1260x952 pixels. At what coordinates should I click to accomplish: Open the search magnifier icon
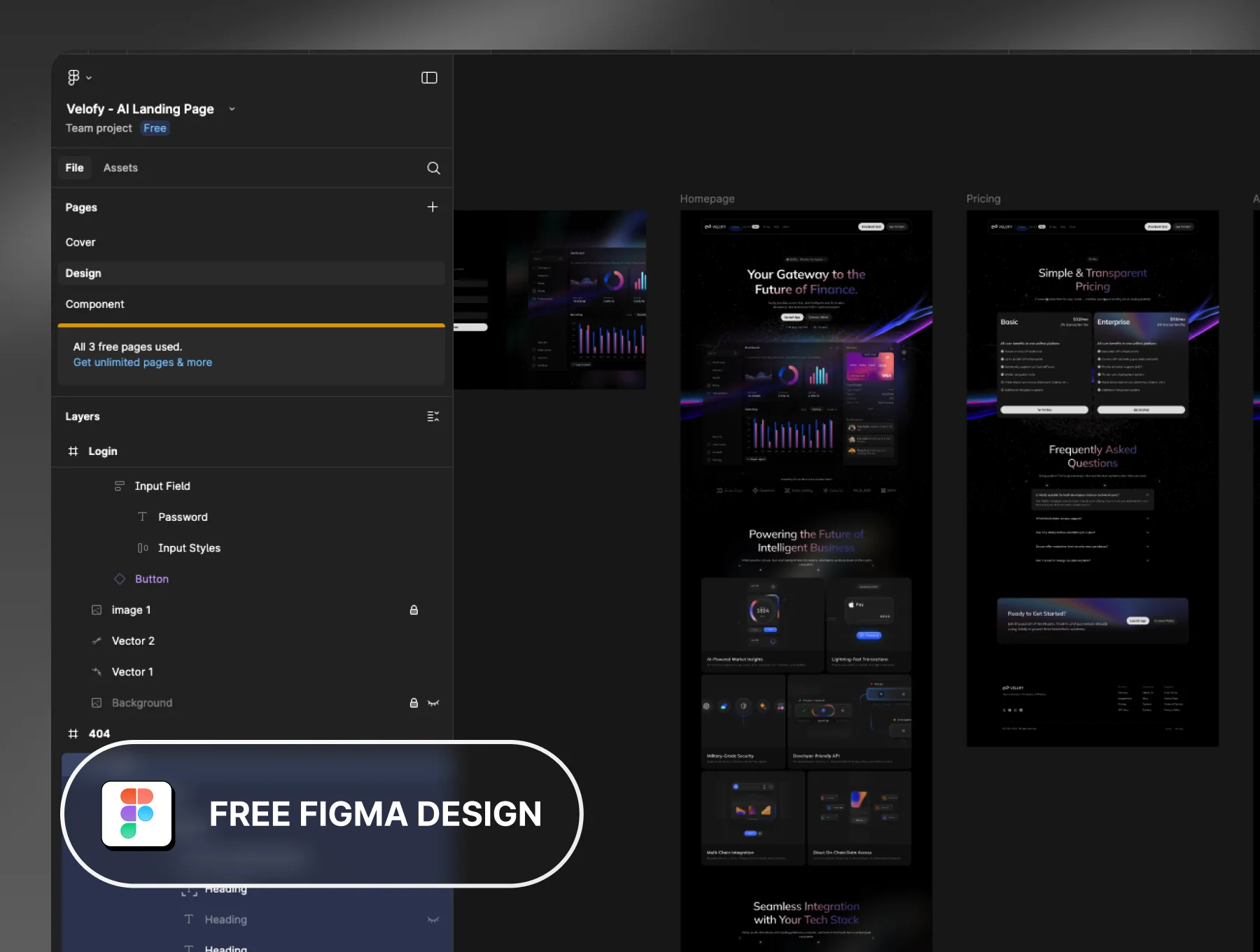click(x=433, y=168)
